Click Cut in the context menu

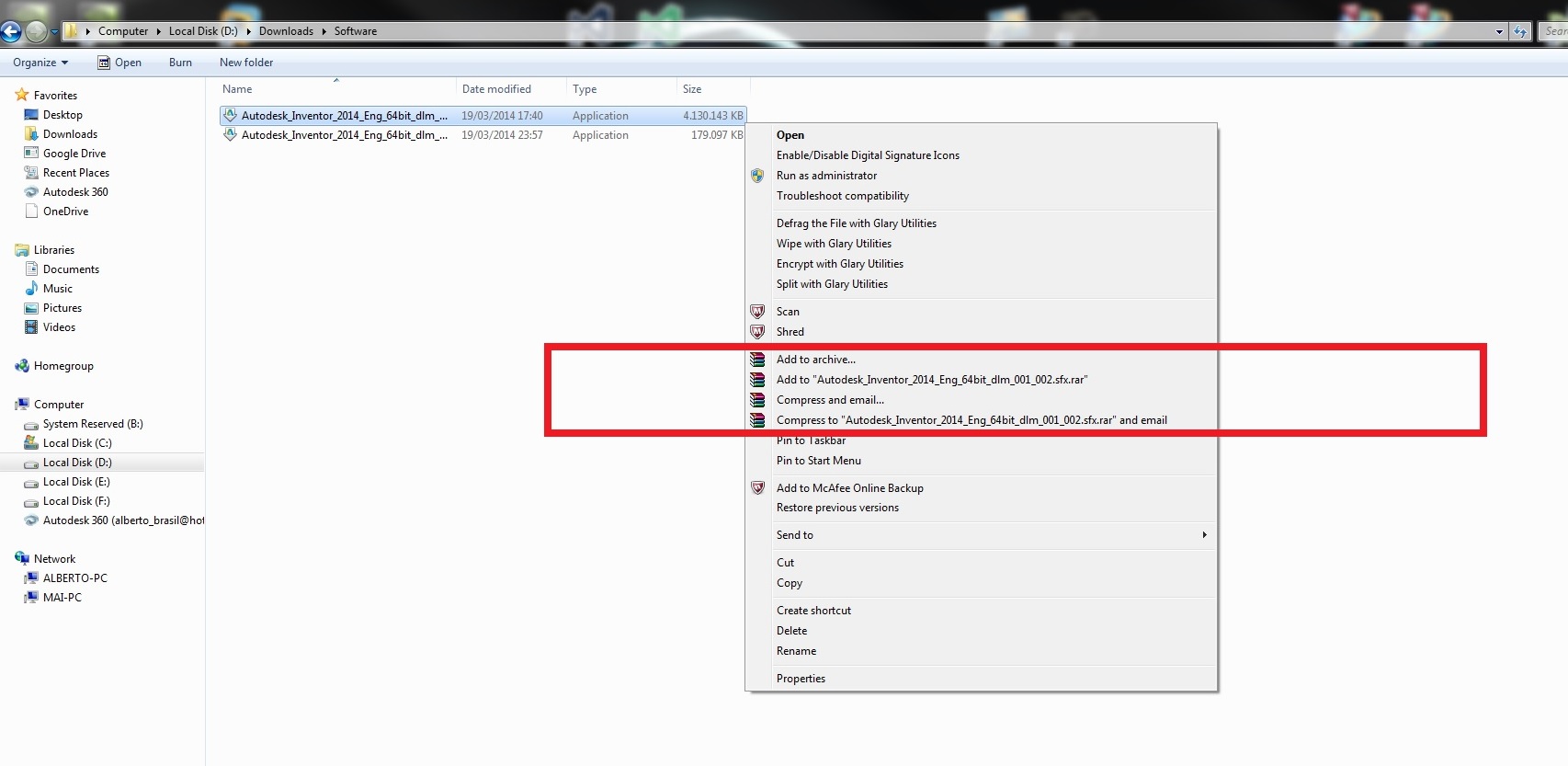tap(785, 563)
